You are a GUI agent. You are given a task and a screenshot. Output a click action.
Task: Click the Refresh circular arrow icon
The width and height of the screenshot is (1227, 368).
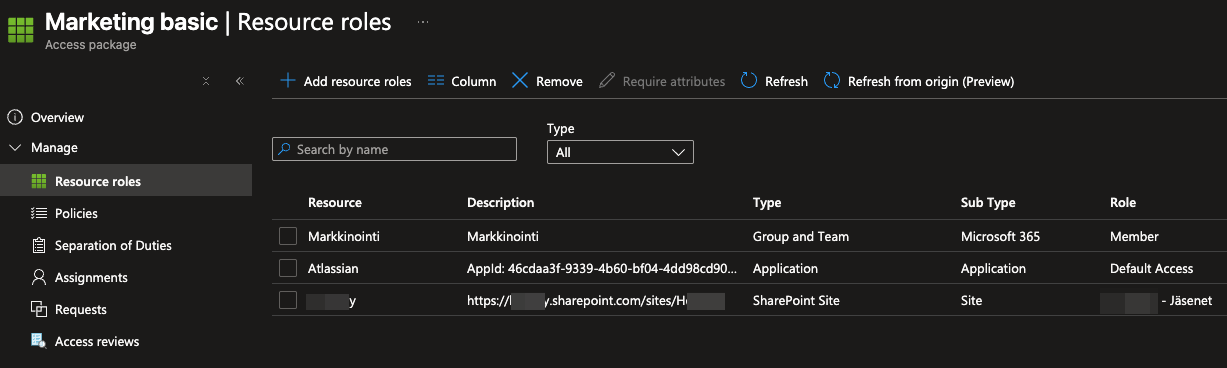click(x=749, y=81)
